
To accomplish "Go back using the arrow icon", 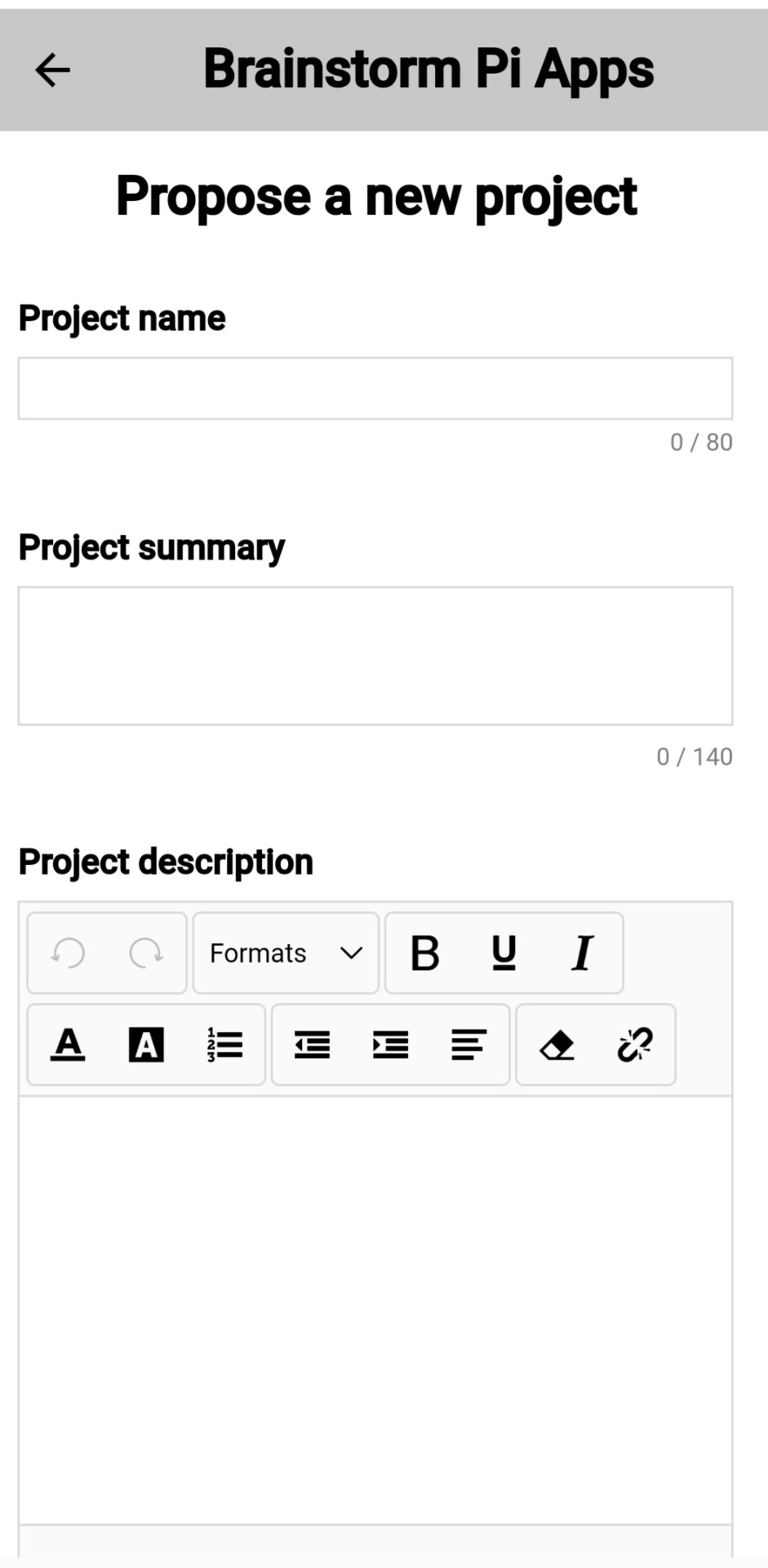I will pyautogui.click(x=53, y=70).
